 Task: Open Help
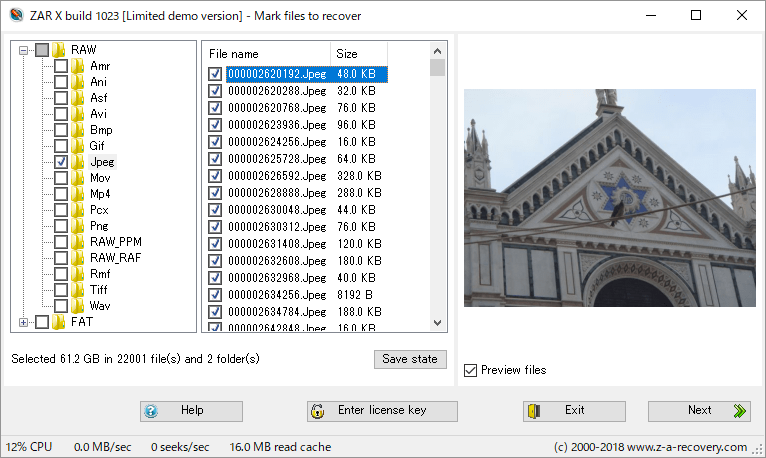[x=191, y=411]
